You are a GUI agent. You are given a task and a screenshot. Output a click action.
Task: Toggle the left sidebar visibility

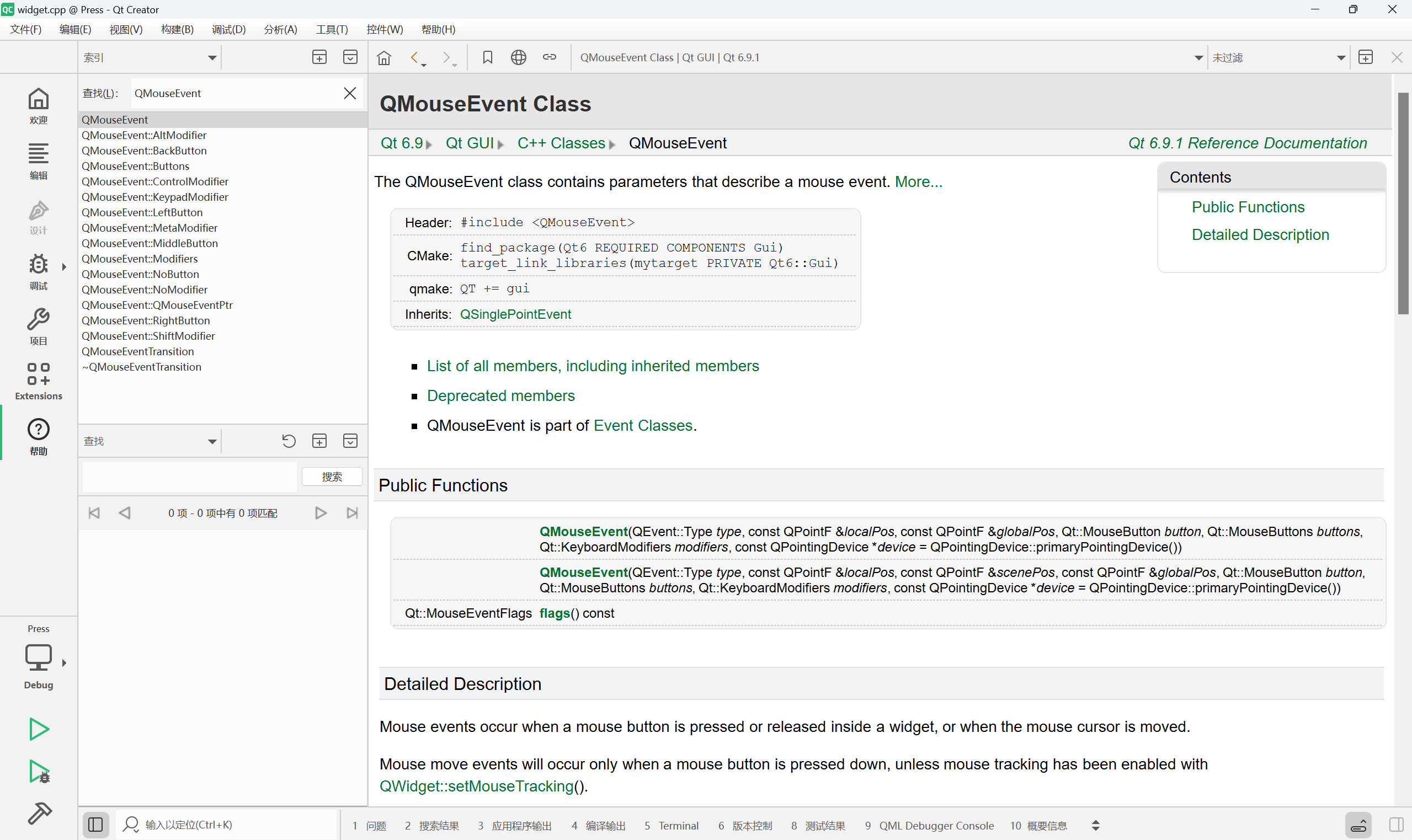tap(95, 825)
